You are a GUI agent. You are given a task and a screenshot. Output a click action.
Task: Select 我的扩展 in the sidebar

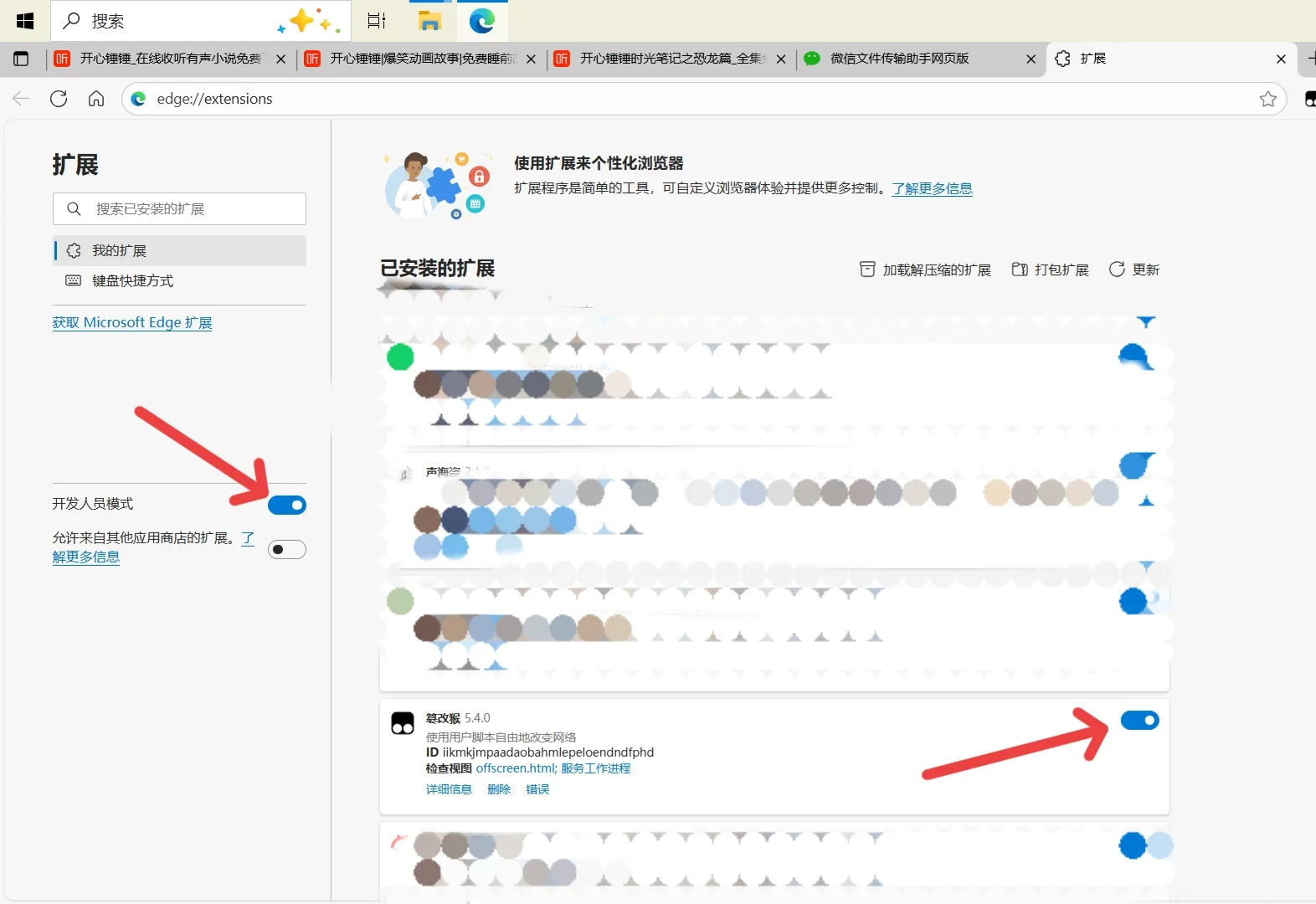click(179, 250)
